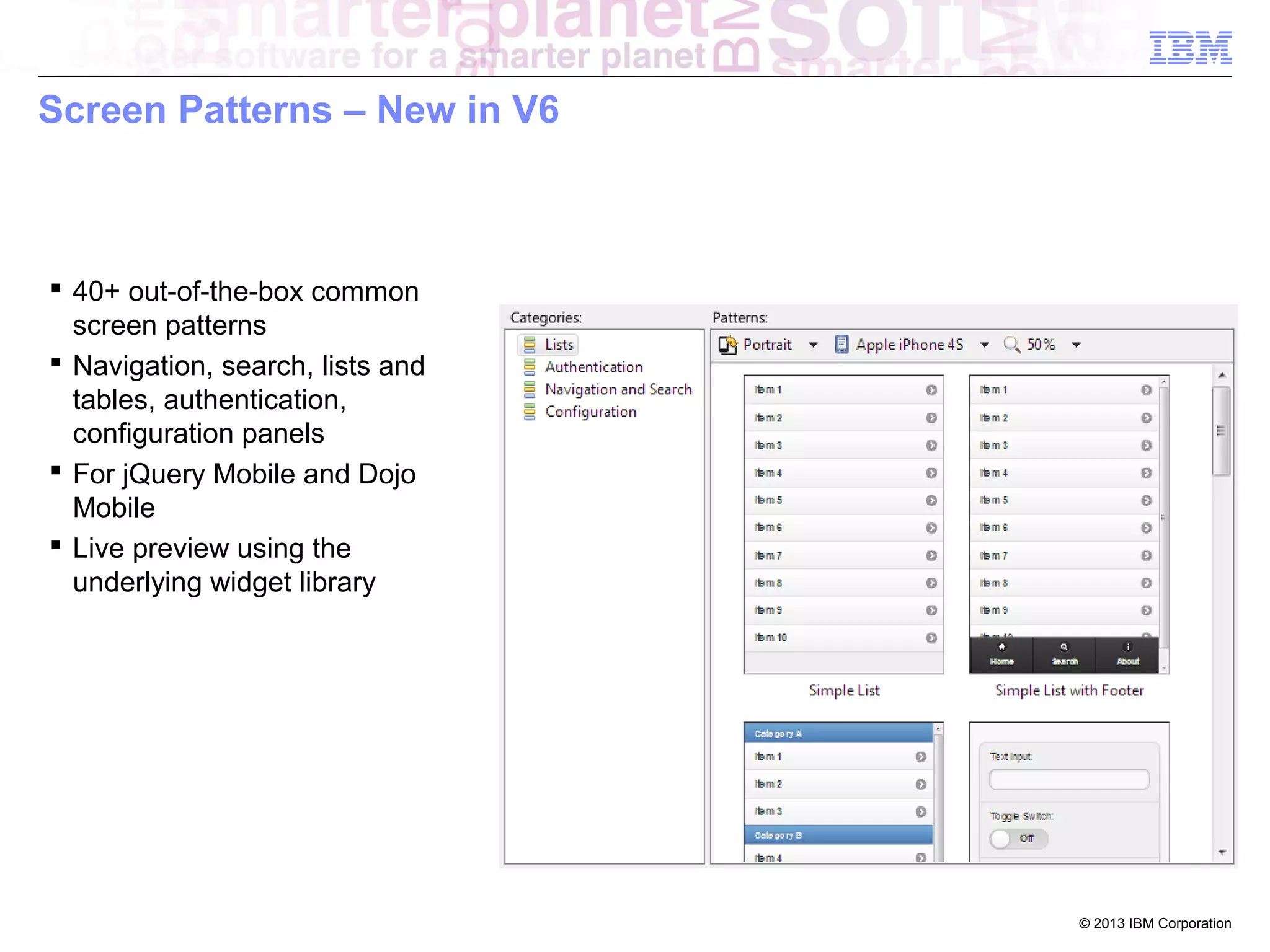Click the Portrait label in toolbar
The height and width of the screenshot is (952, 1270).
pyautogui.click(x=768, y=345)
